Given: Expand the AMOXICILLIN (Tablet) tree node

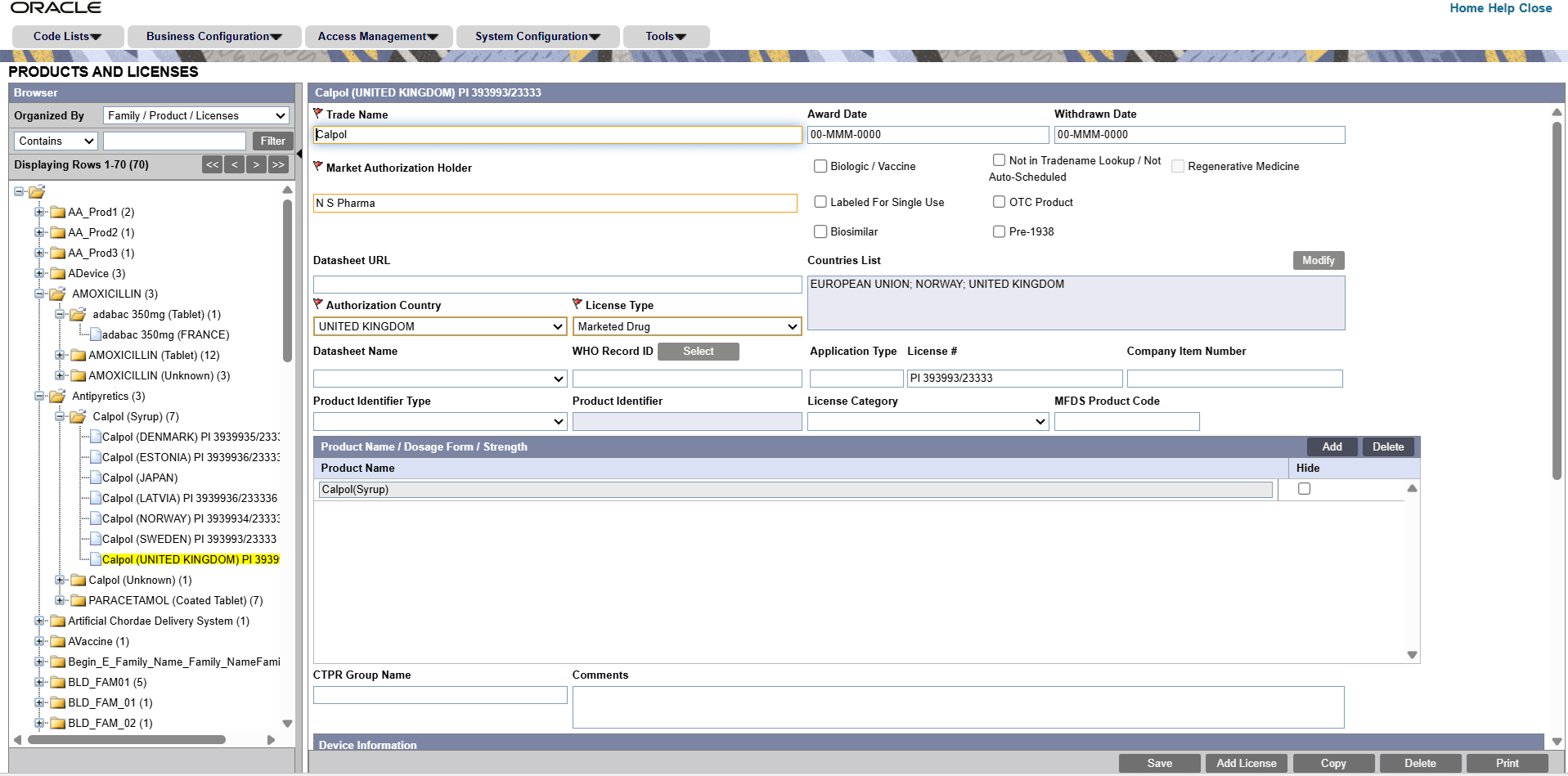Looking at the screenshot, I should (x=60, y=355).
